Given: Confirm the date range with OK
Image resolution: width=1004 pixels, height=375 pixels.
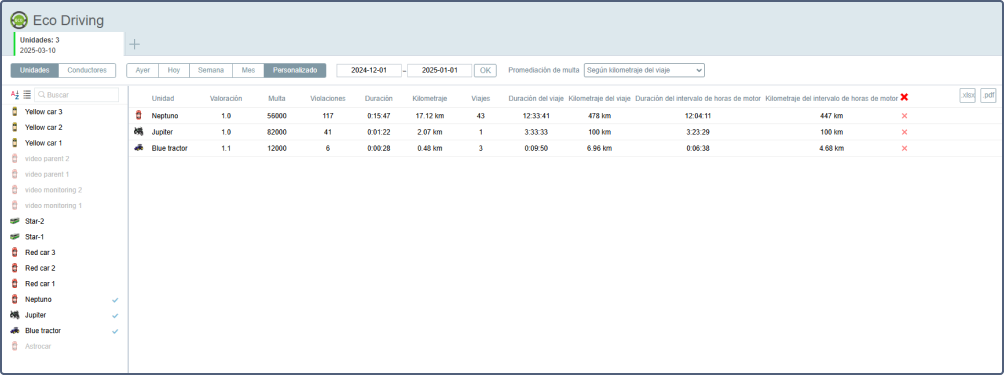Looking at the screenshot, I should (x=485, y=70).
